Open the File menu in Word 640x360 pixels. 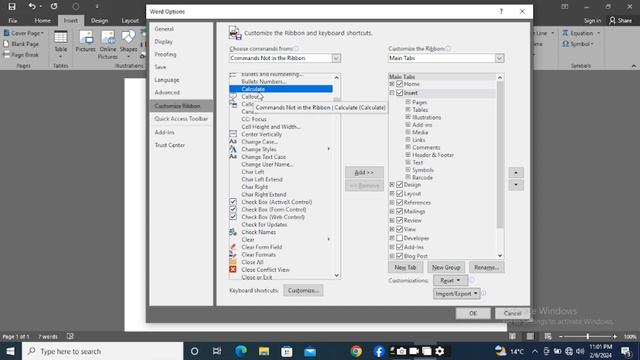click(13, 20)
